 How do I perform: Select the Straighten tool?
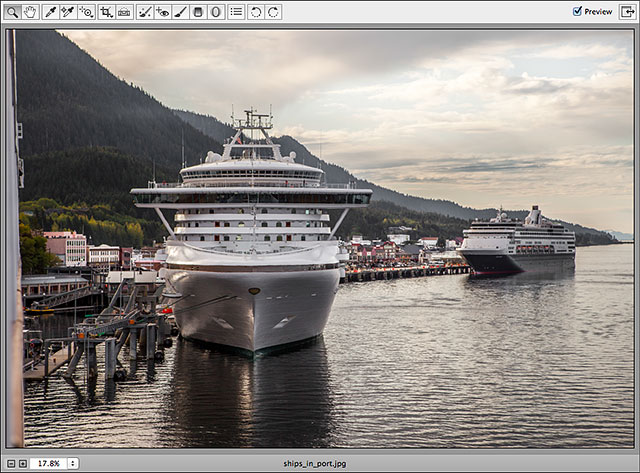click(x=124, y=12)
